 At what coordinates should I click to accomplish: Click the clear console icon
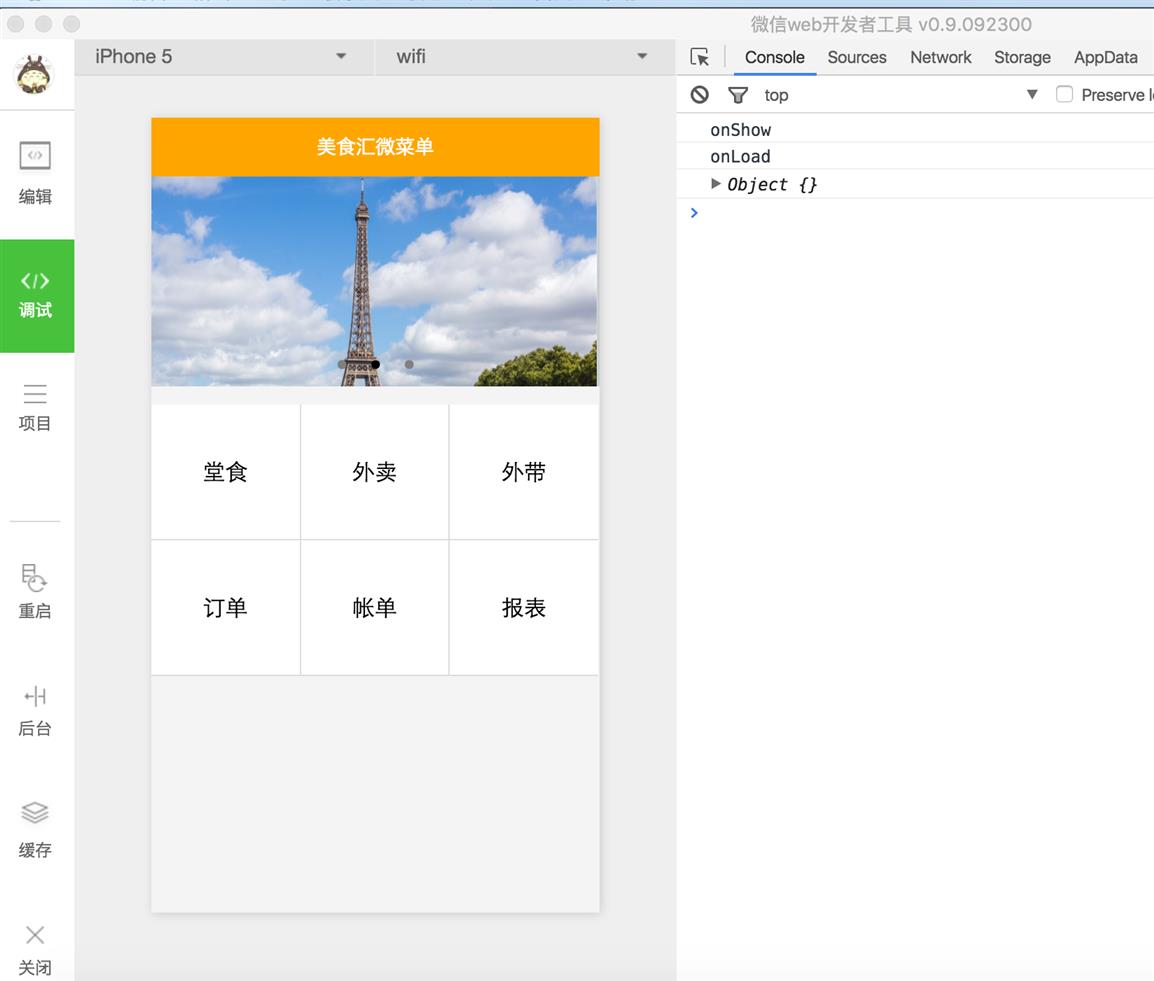699,95
